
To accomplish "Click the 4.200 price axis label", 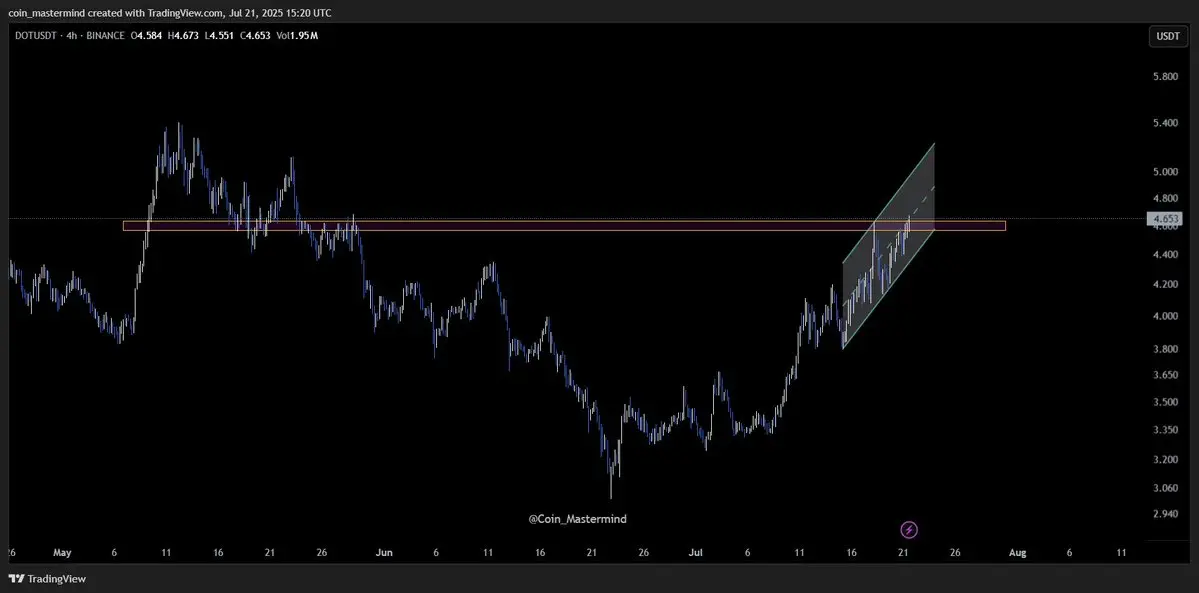I will 1165,285.
